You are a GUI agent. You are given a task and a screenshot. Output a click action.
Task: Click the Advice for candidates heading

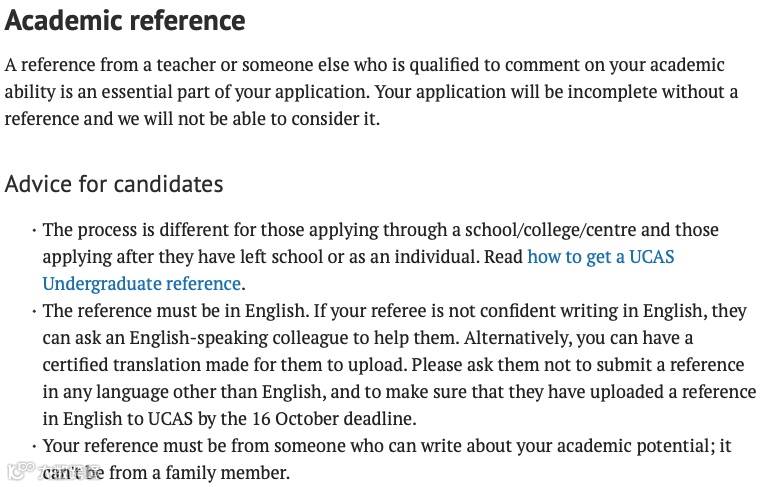114,184
